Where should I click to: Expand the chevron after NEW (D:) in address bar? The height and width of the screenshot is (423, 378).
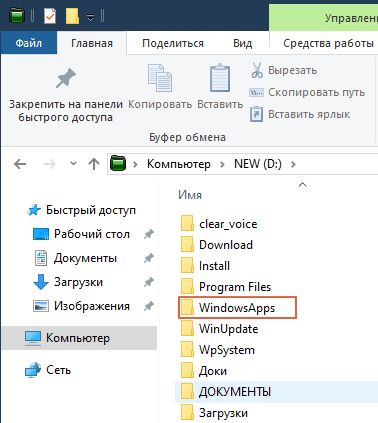pyautogui.click(x=293, y=164)
